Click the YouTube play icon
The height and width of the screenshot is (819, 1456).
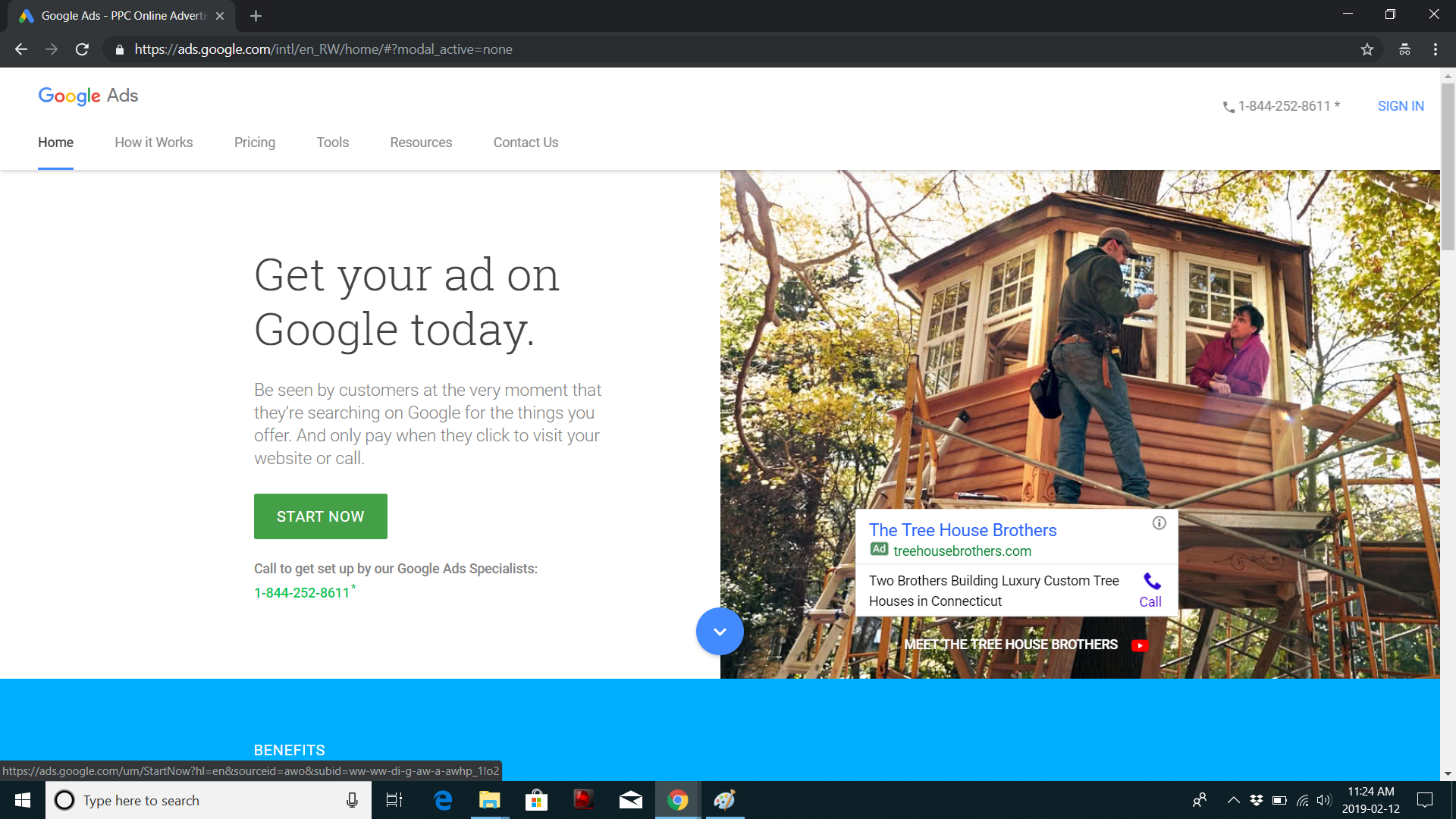point(1139,645)
